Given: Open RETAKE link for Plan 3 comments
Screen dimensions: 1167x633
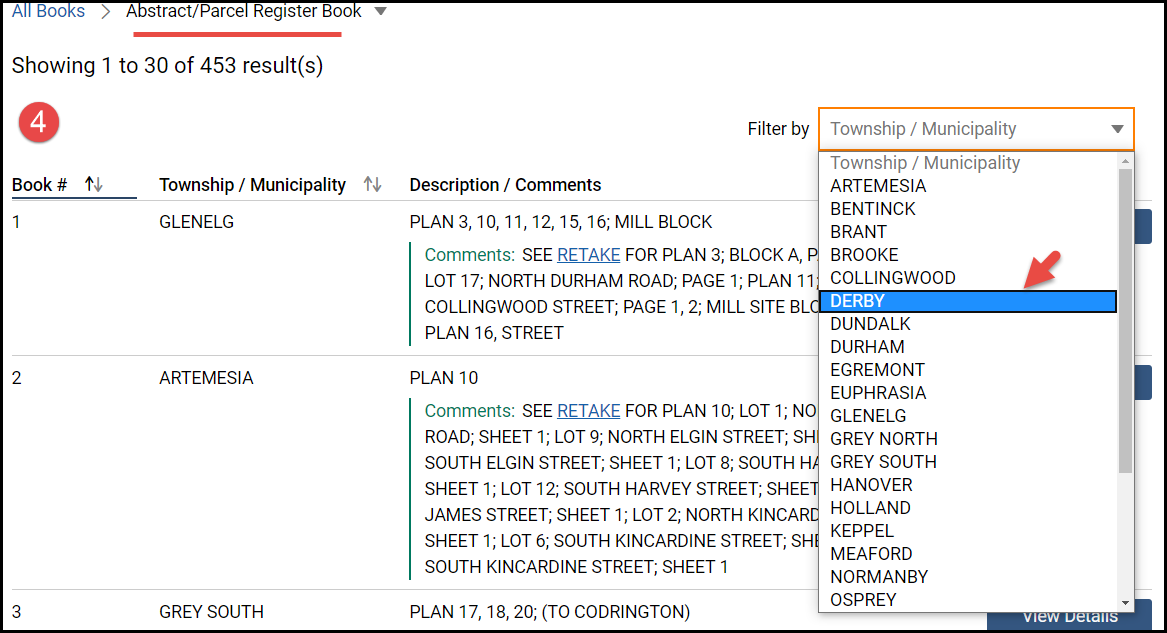Looking at the screenshot, I should 588,255.
